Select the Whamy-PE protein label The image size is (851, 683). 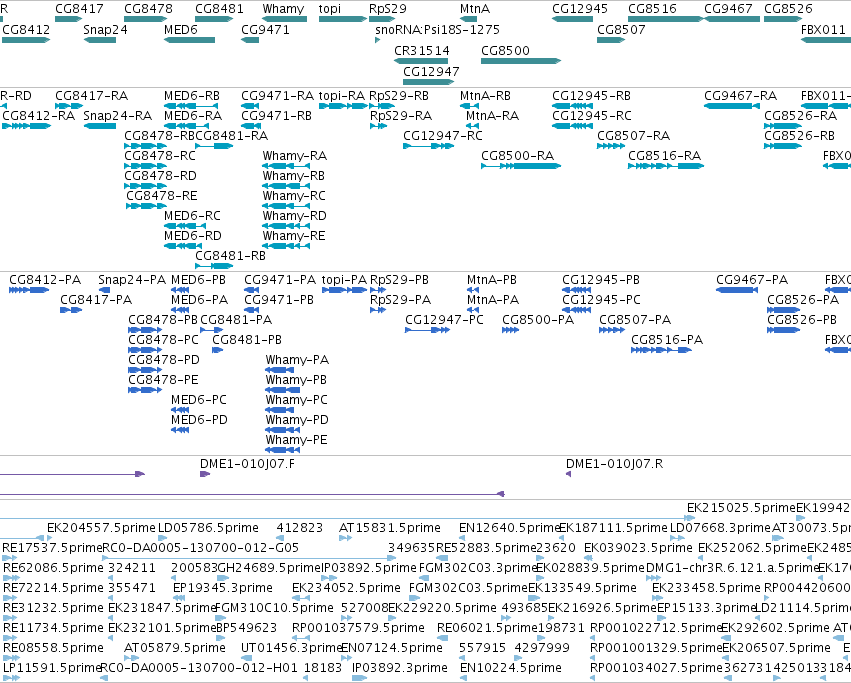297,440
